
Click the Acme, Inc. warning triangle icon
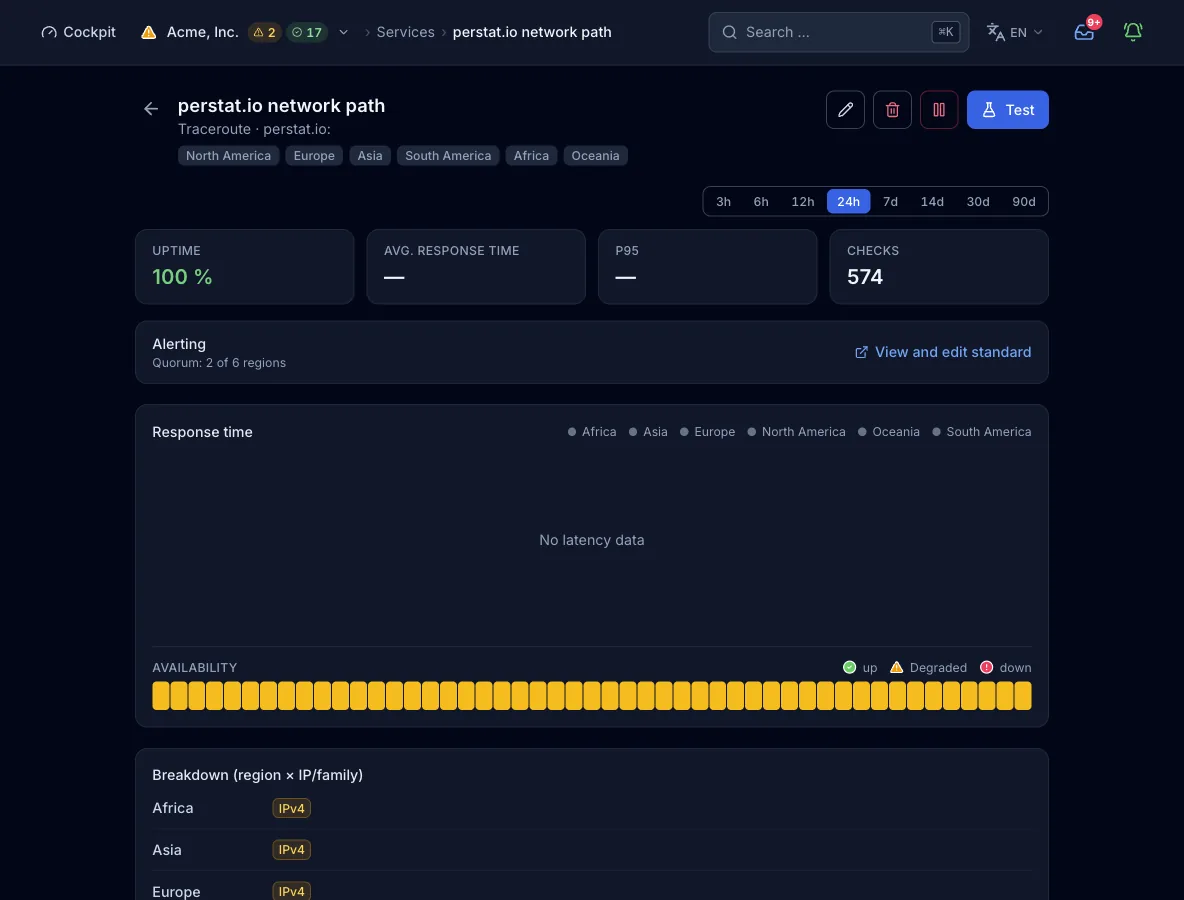pos(149,32)
